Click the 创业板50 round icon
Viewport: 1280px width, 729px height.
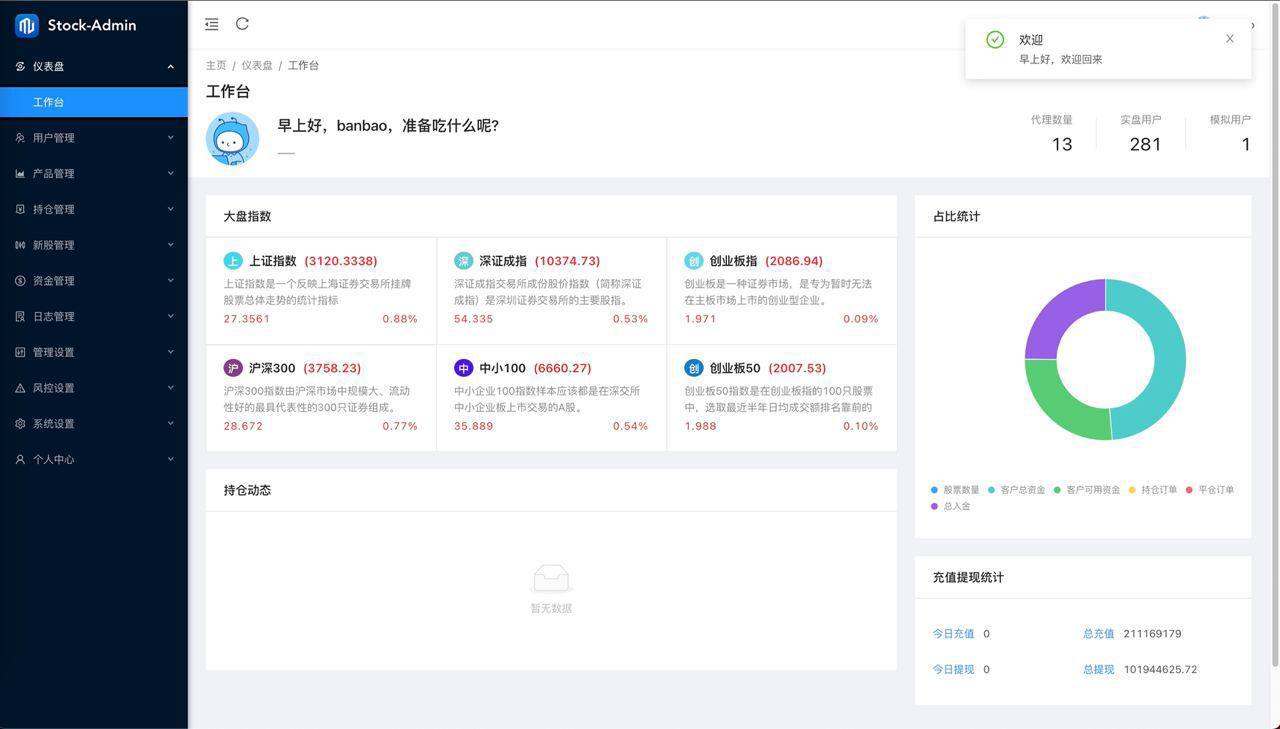(693, 368)
